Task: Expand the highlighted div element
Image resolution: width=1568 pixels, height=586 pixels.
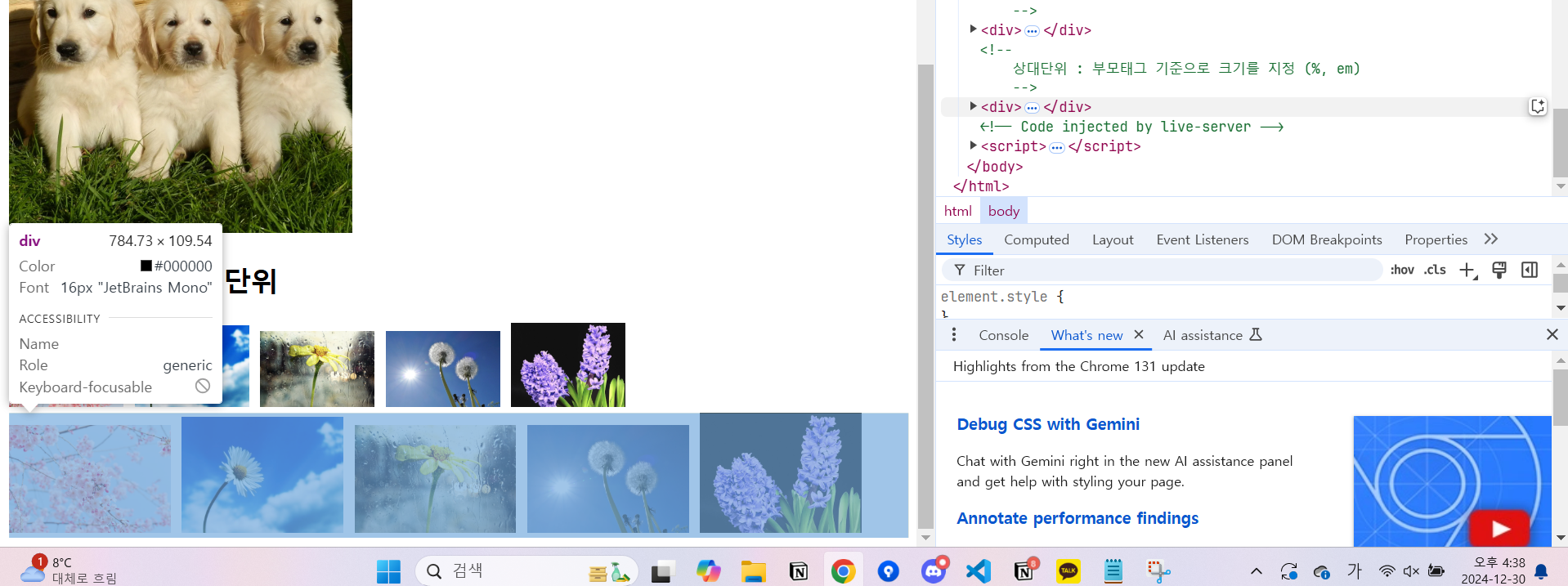Action: [973, 105]
